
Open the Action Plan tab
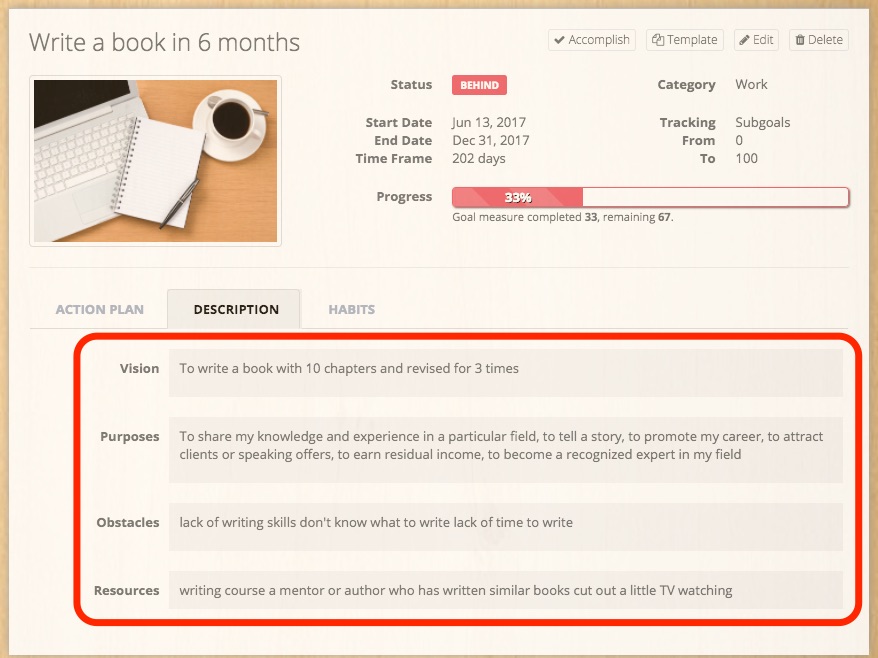tap(99, 309)
